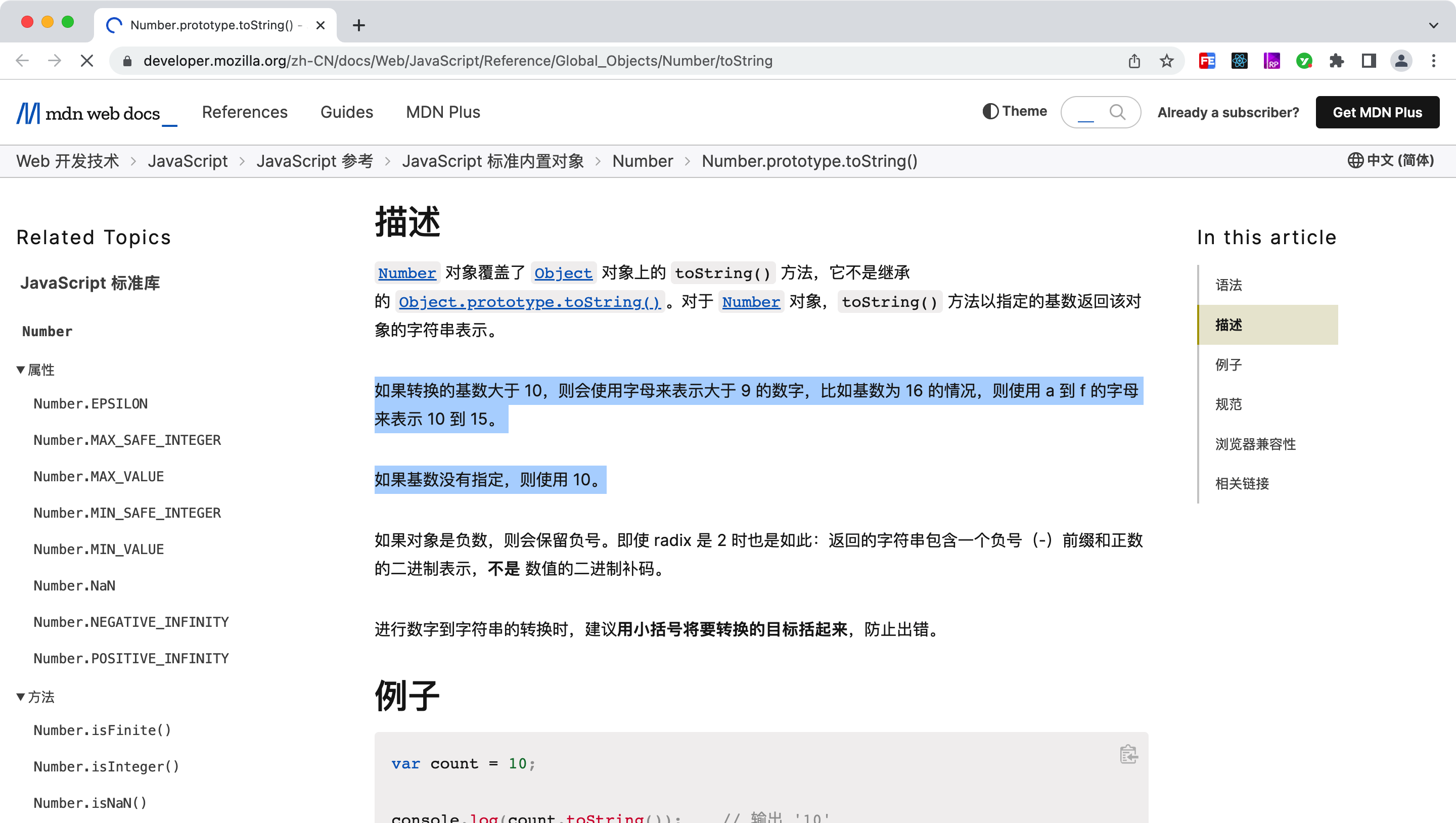Screen dimensions: 1456x823
Task: Copy code with the clipboard icon
Action: tap(1128, 754)
